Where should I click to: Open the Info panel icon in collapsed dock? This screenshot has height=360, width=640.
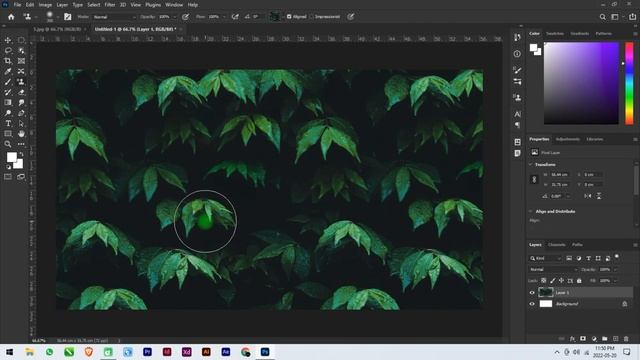[x=517, y=53]
